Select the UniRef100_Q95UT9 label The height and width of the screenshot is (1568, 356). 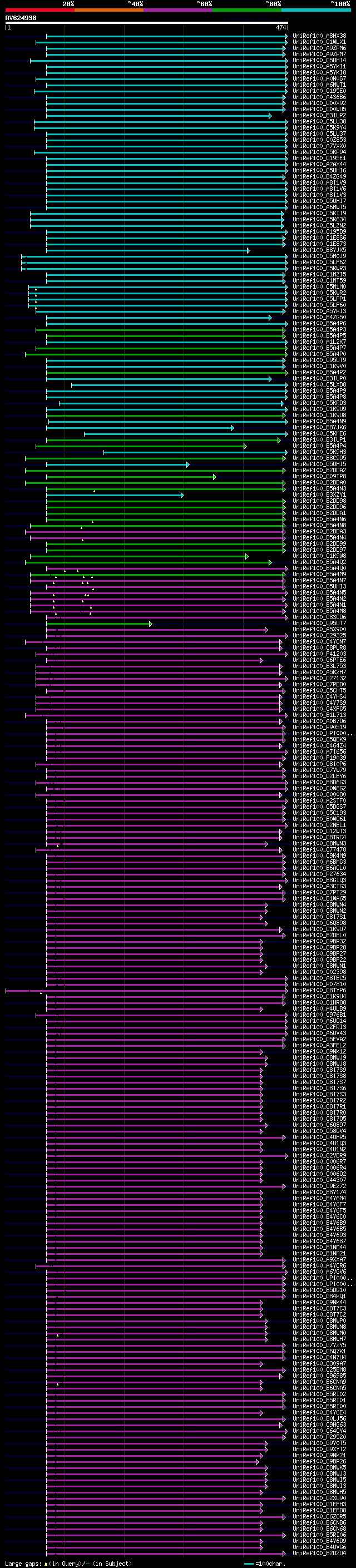point(319,360)
